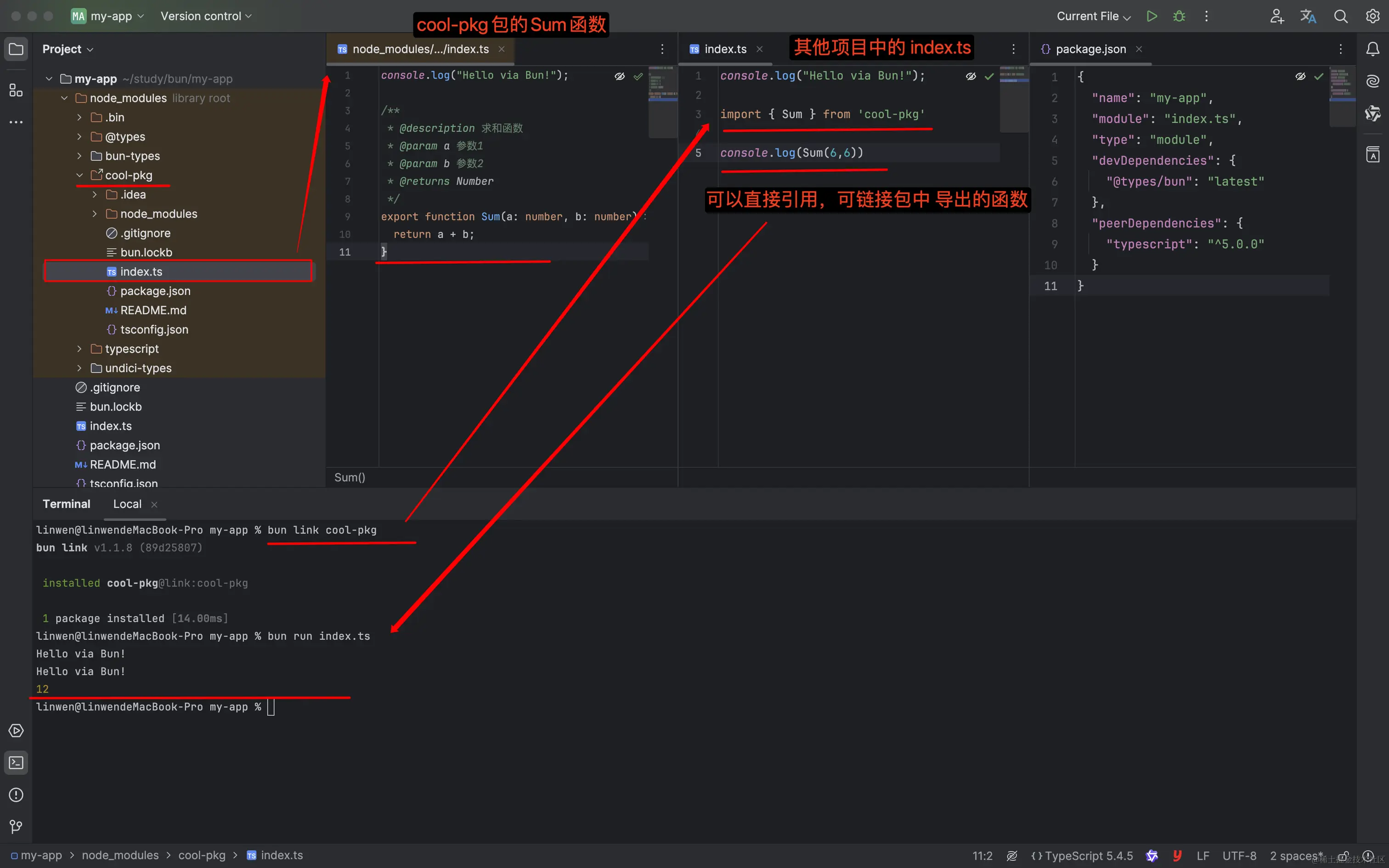Screen dimensions: 1389x868
Task: Open the my-app project dropdown
Action: pos(107,16)
